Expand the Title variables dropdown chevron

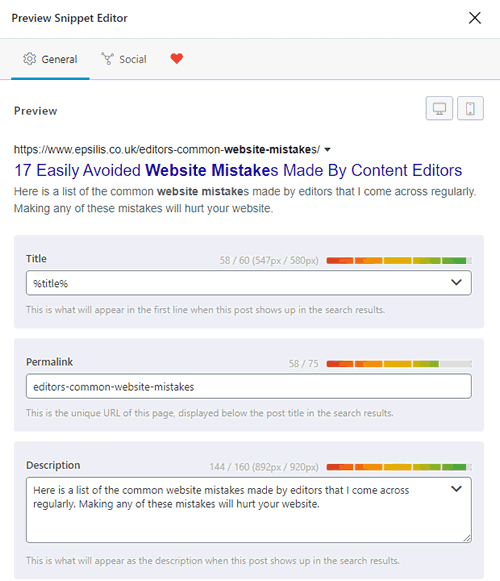(456, 282)
